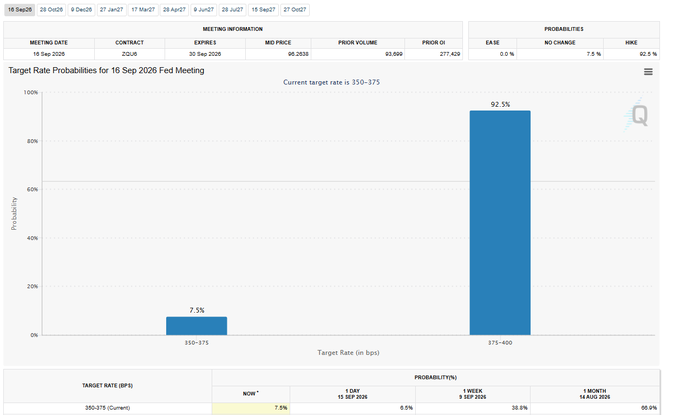Click the '1 MONTH 14 AUG 2026' column header

point(595,394)
